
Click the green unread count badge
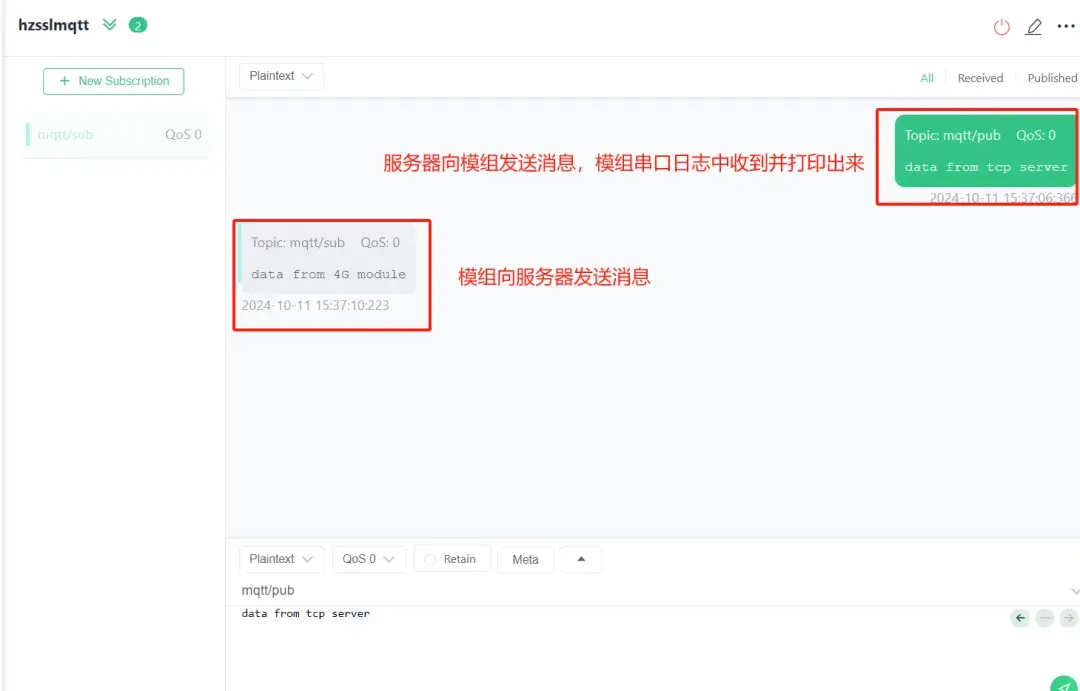[138, 25]
